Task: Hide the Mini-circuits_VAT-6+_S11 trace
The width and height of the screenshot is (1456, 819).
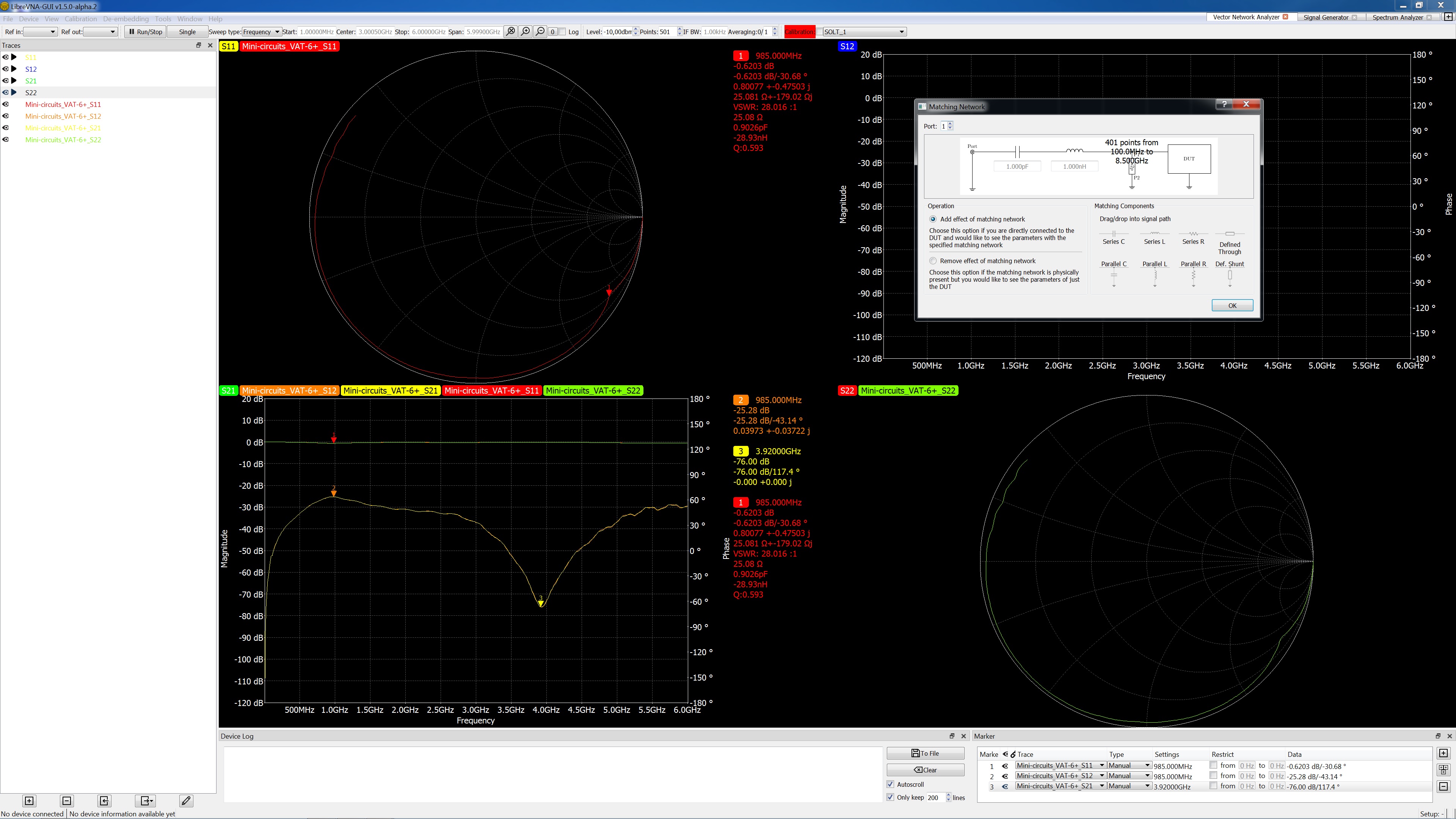Action: pyautogui.click(x=6, y=105)
